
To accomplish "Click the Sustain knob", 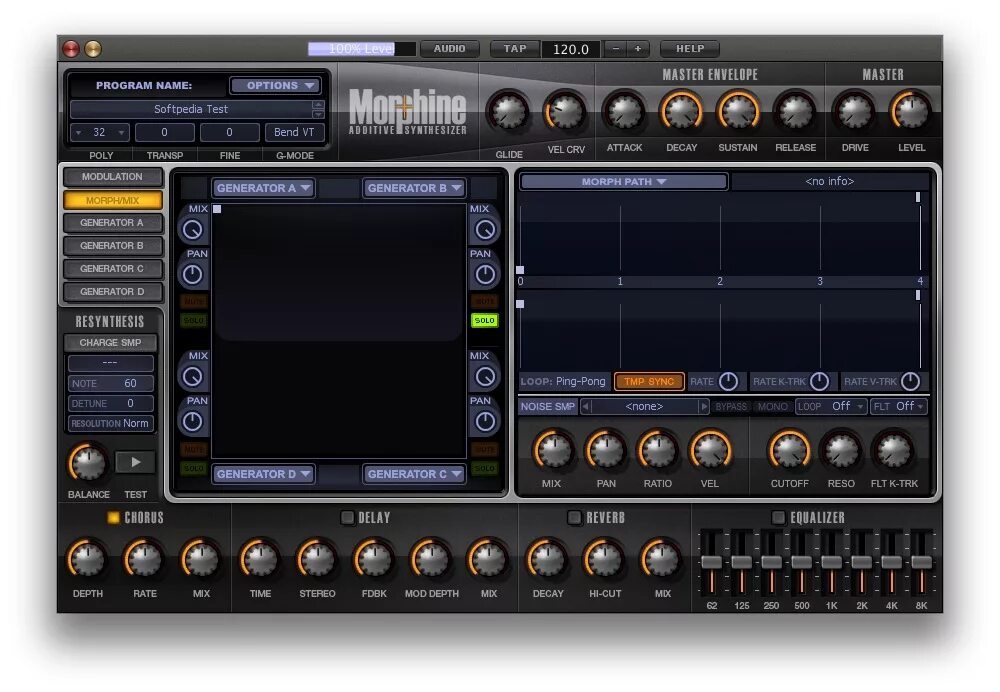I will pyautogui.click(x=738, y=112).
